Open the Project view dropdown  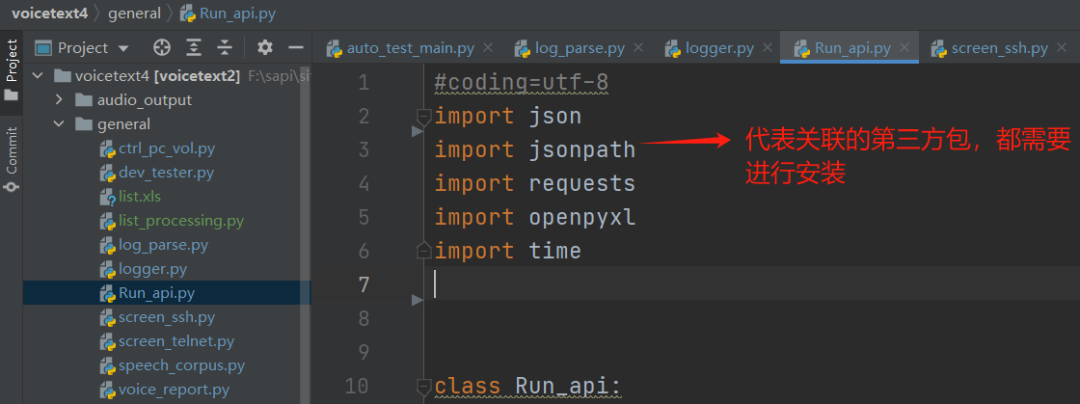(123, 49)
